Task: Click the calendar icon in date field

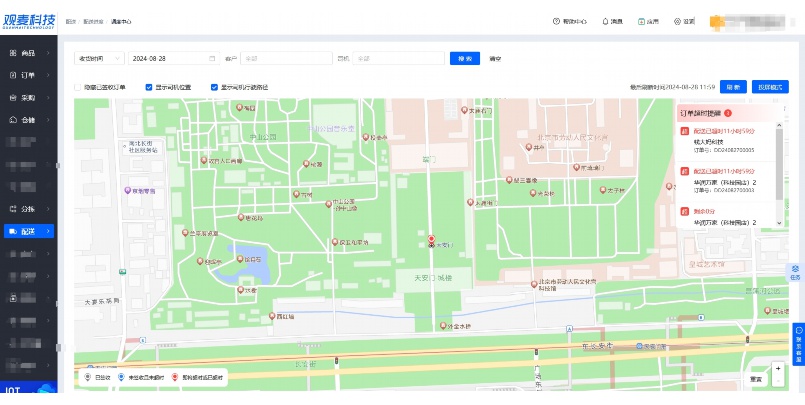Action: tap(212, 59)
